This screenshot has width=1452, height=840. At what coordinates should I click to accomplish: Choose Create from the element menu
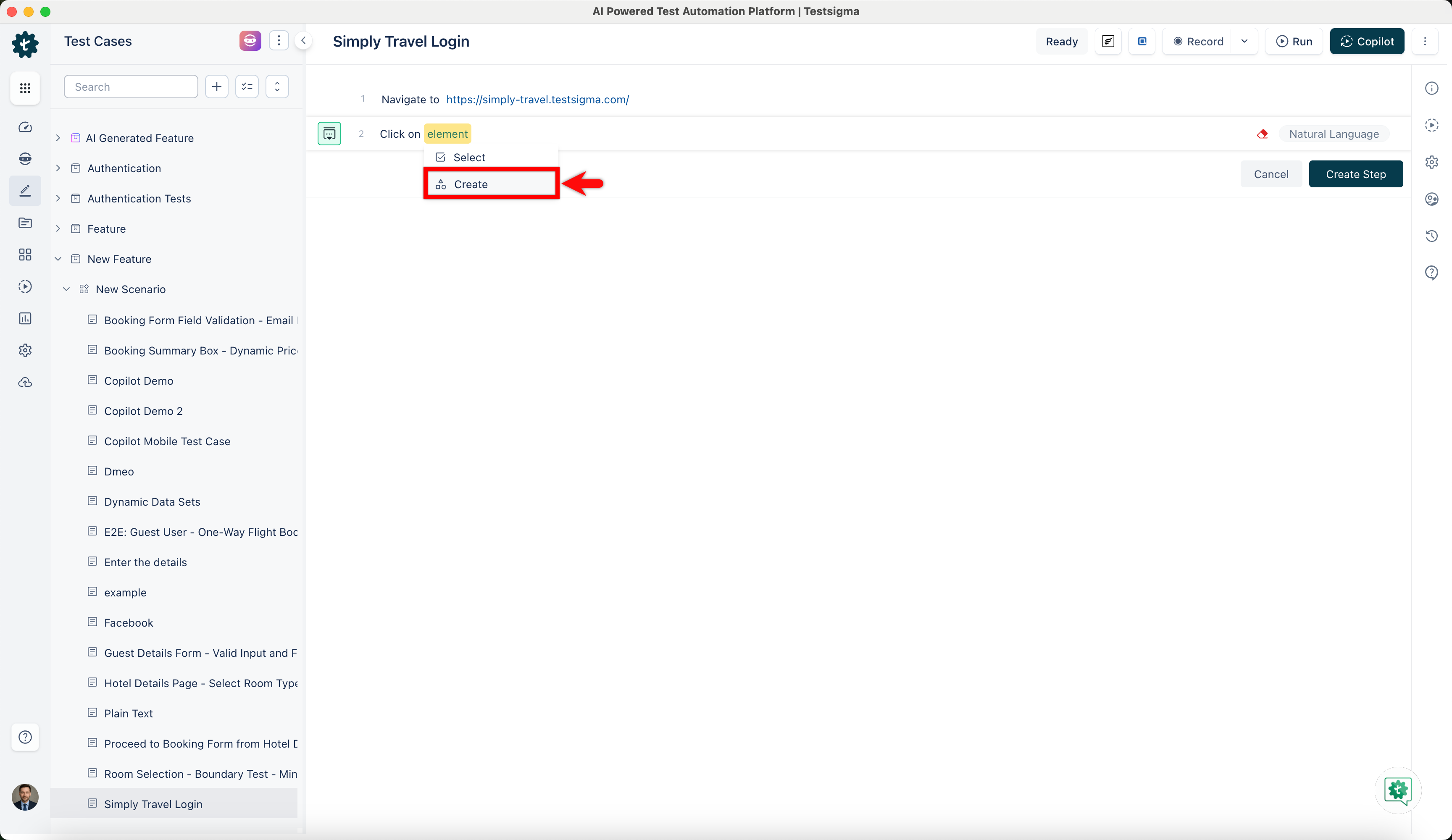point(491,184)
